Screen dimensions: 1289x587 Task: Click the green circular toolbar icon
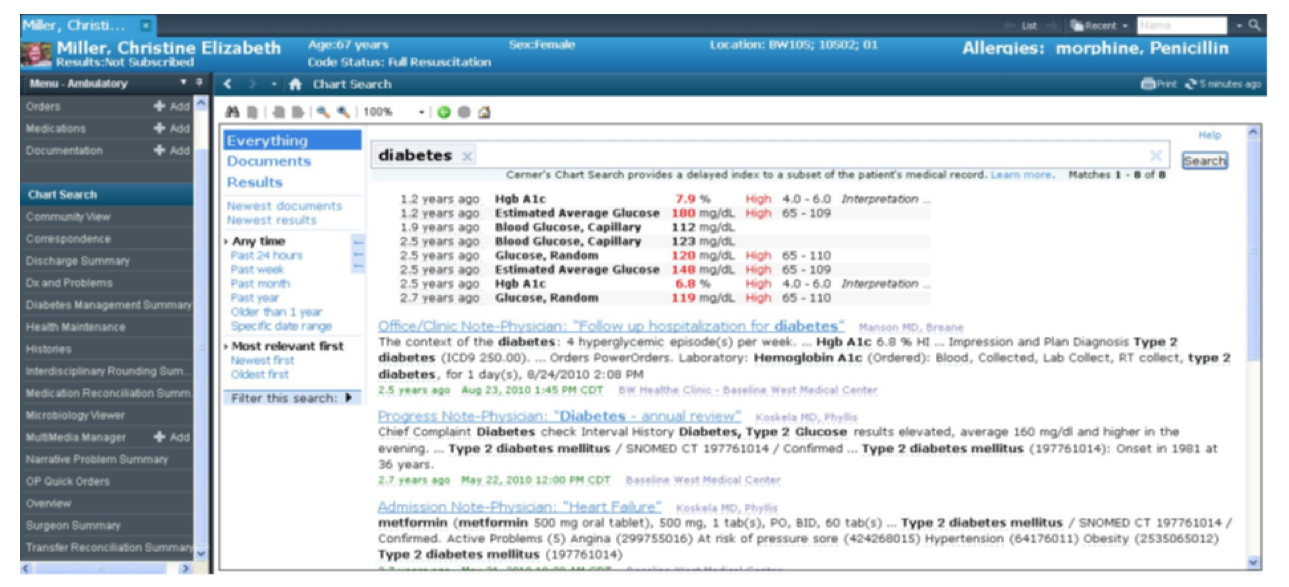(x=443, y=112)
